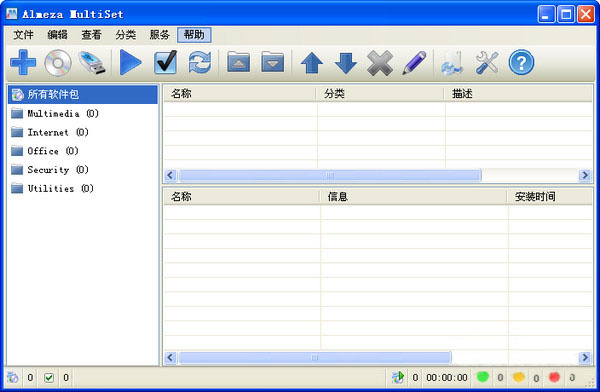
Task: Open the 查看 menu
Action: (x=91, y=35)
